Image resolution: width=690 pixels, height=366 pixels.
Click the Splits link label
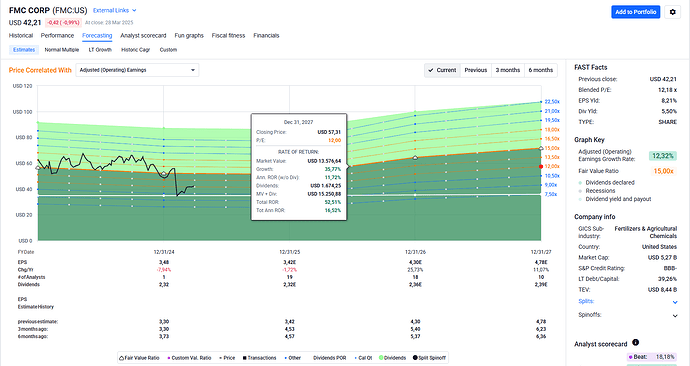[x=586, y=301]
